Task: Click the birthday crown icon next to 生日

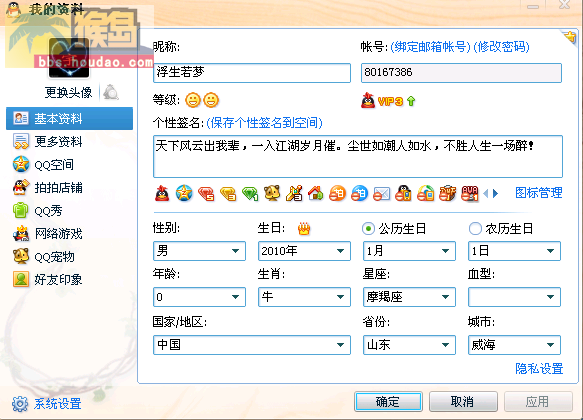Action: (304, 228)
